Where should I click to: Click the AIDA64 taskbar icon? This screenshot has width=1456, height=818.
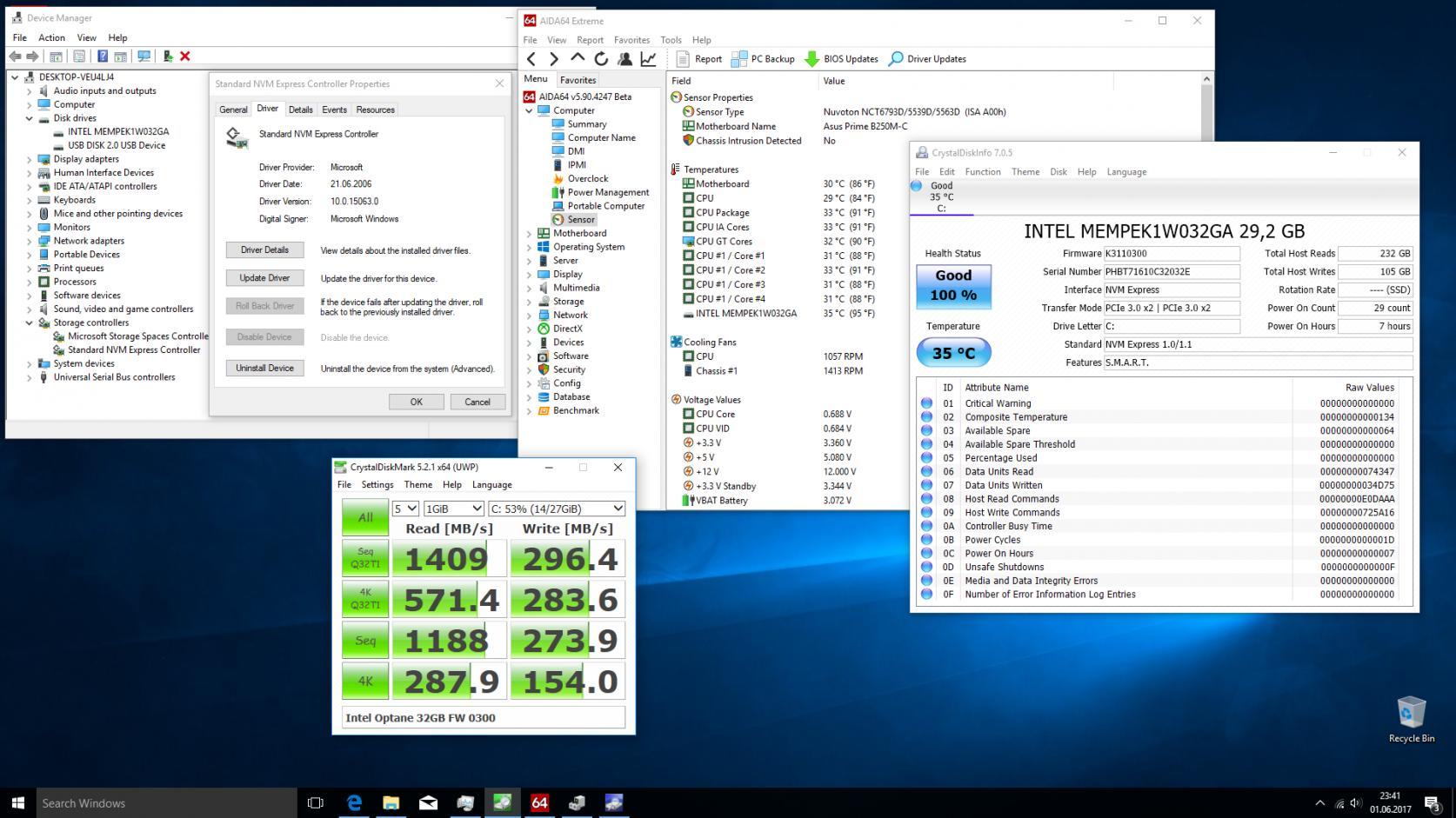[539, 802]
